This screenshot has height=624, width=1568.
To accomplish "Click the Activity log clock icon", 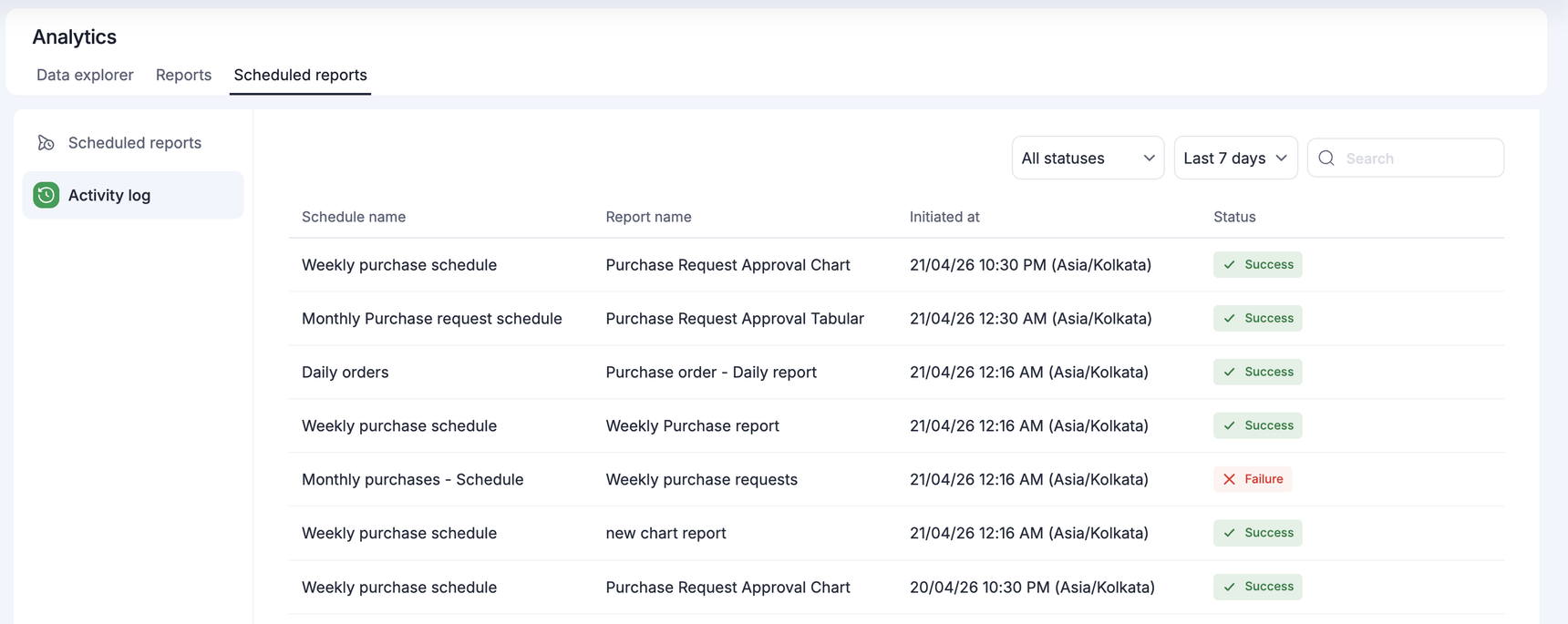I will coord(46,195).
